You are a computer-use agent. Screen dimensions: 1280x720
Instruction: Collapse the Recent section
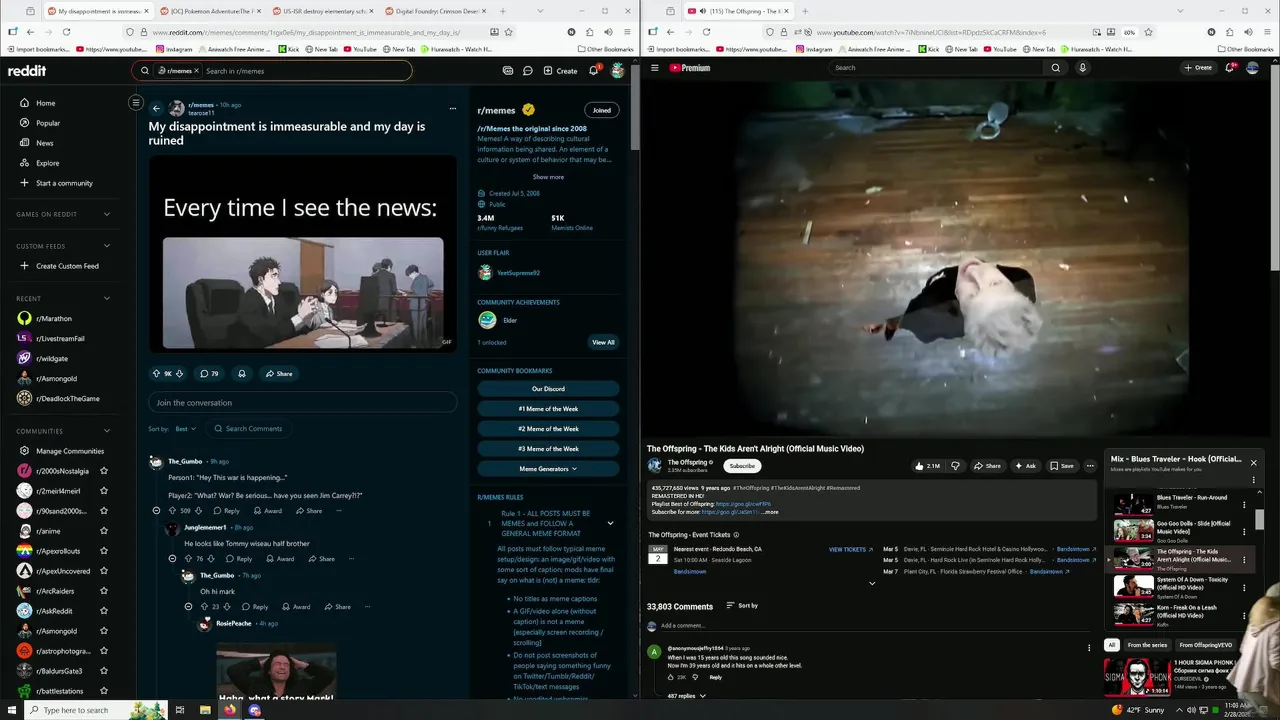coord(107,298)
